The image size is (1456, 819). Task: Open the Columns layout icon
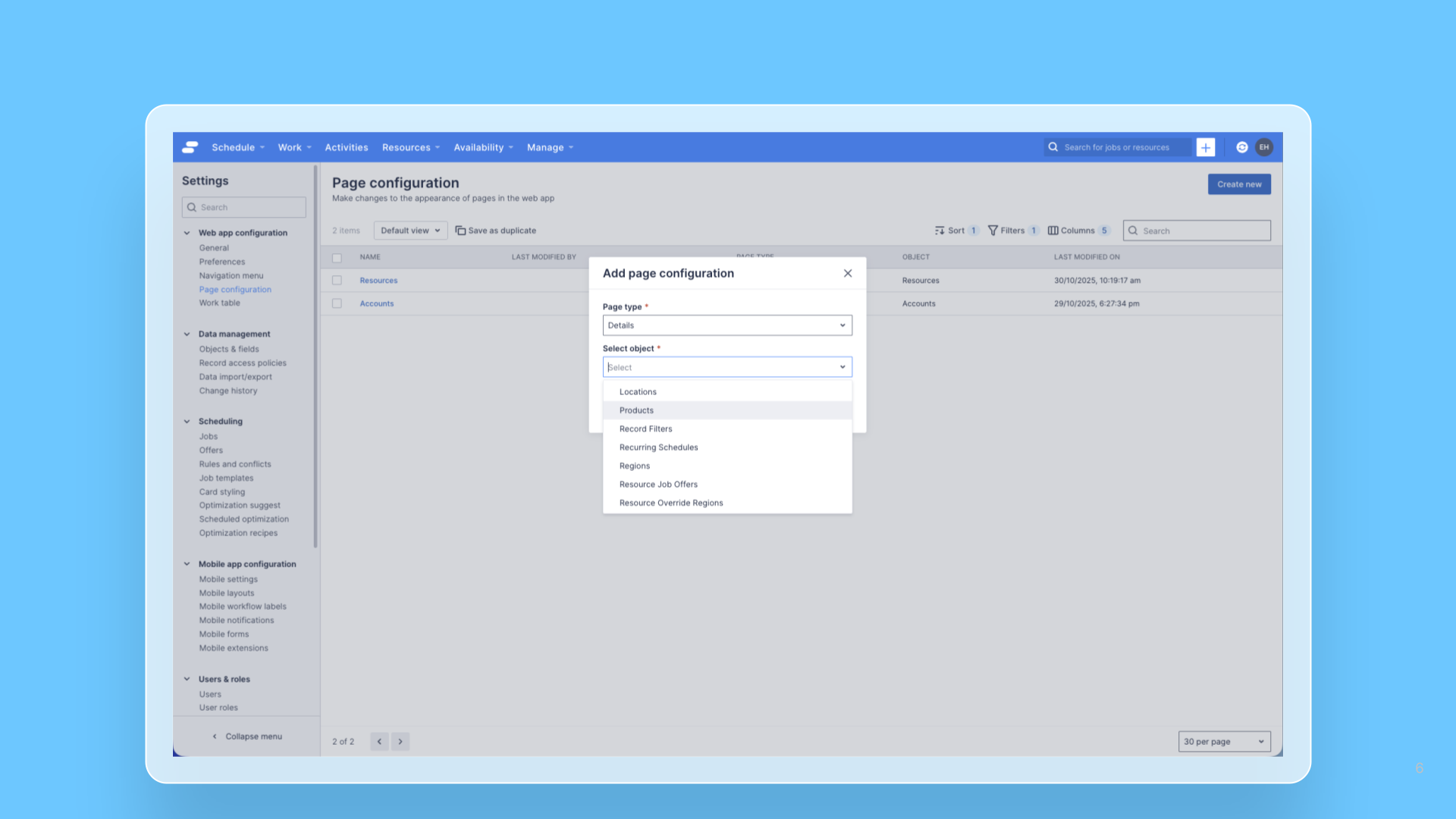point(1053,231)
